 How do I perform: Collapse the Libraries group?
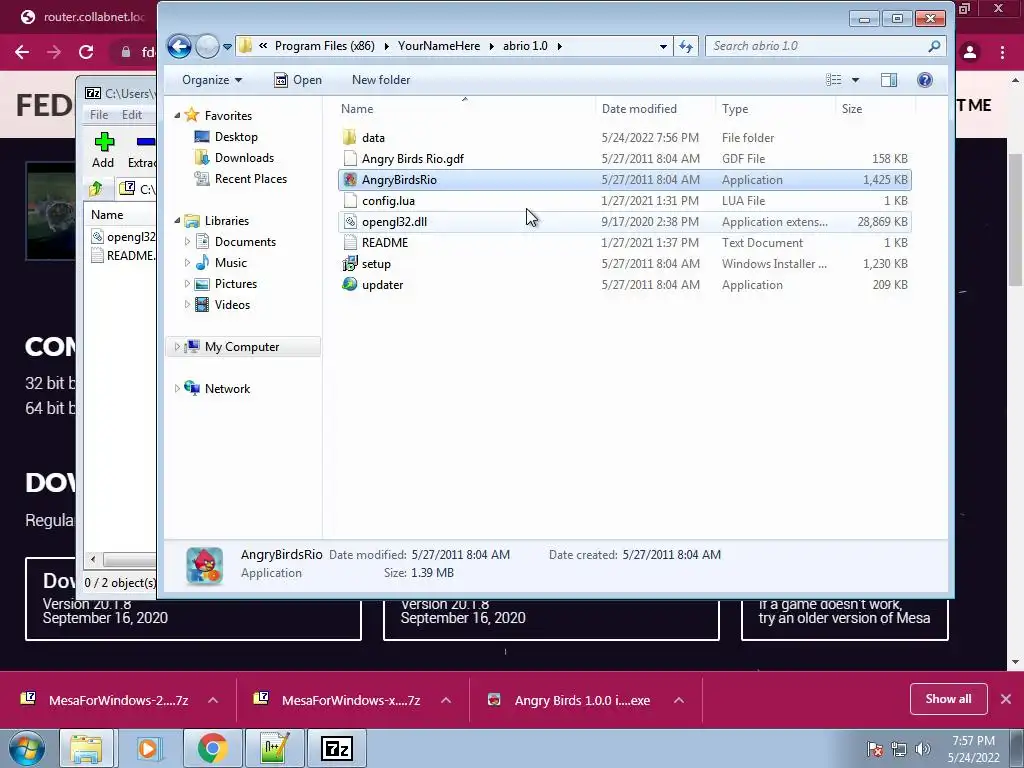click(177, 221)
